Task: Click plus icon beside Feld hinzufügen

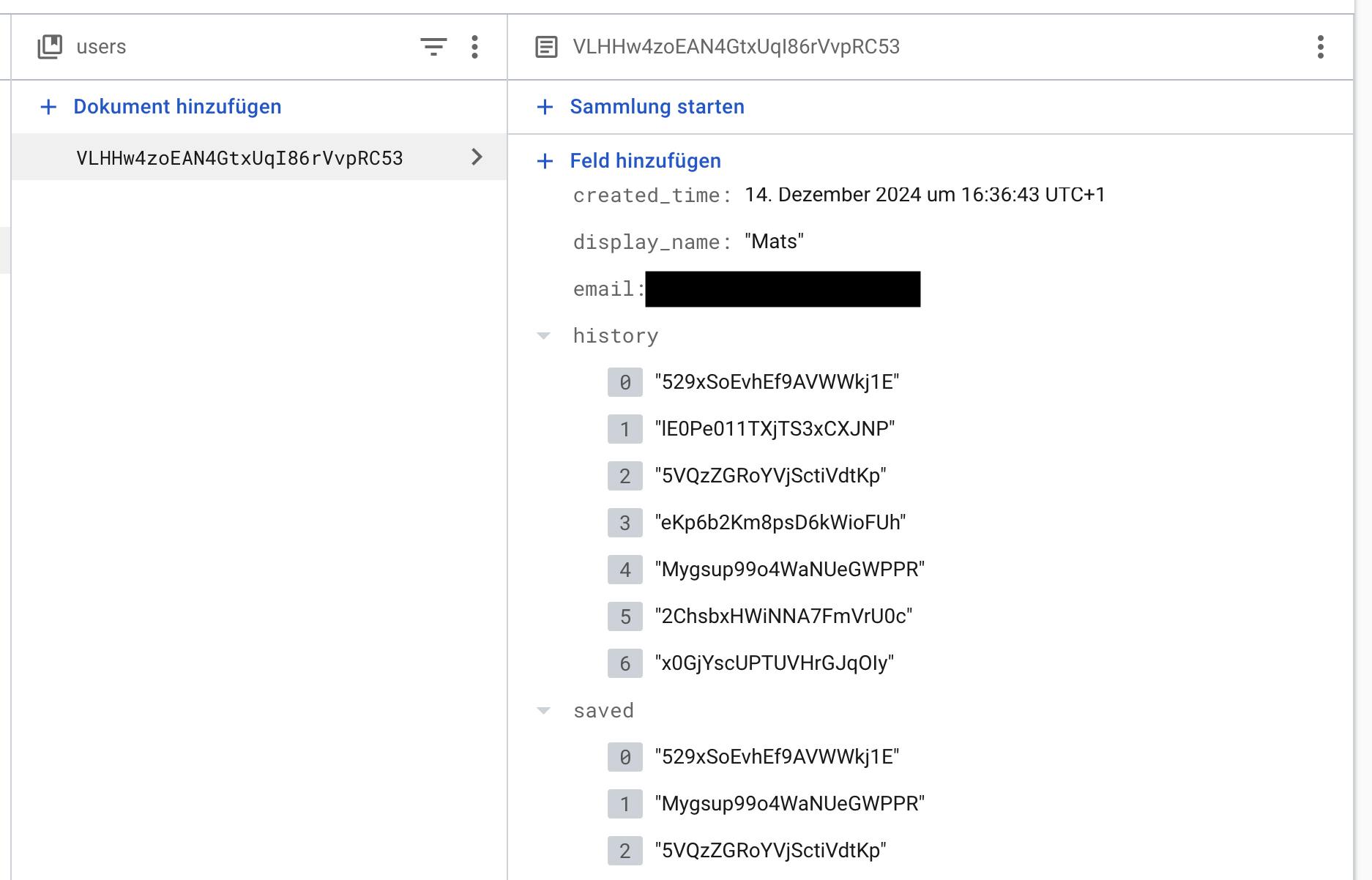Action: (x=545, y=161)
